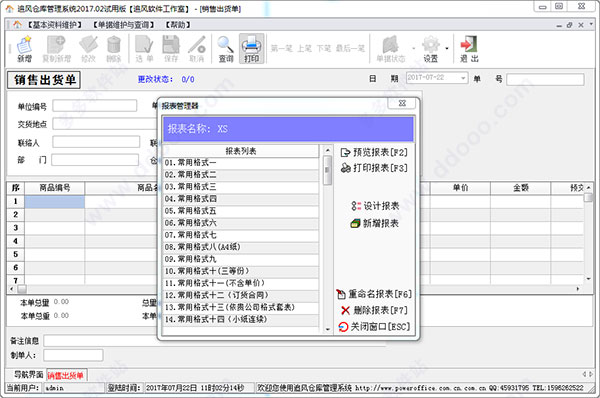600x398 pixels.
Task: Click the 制单人 input field
Action: 73,355
